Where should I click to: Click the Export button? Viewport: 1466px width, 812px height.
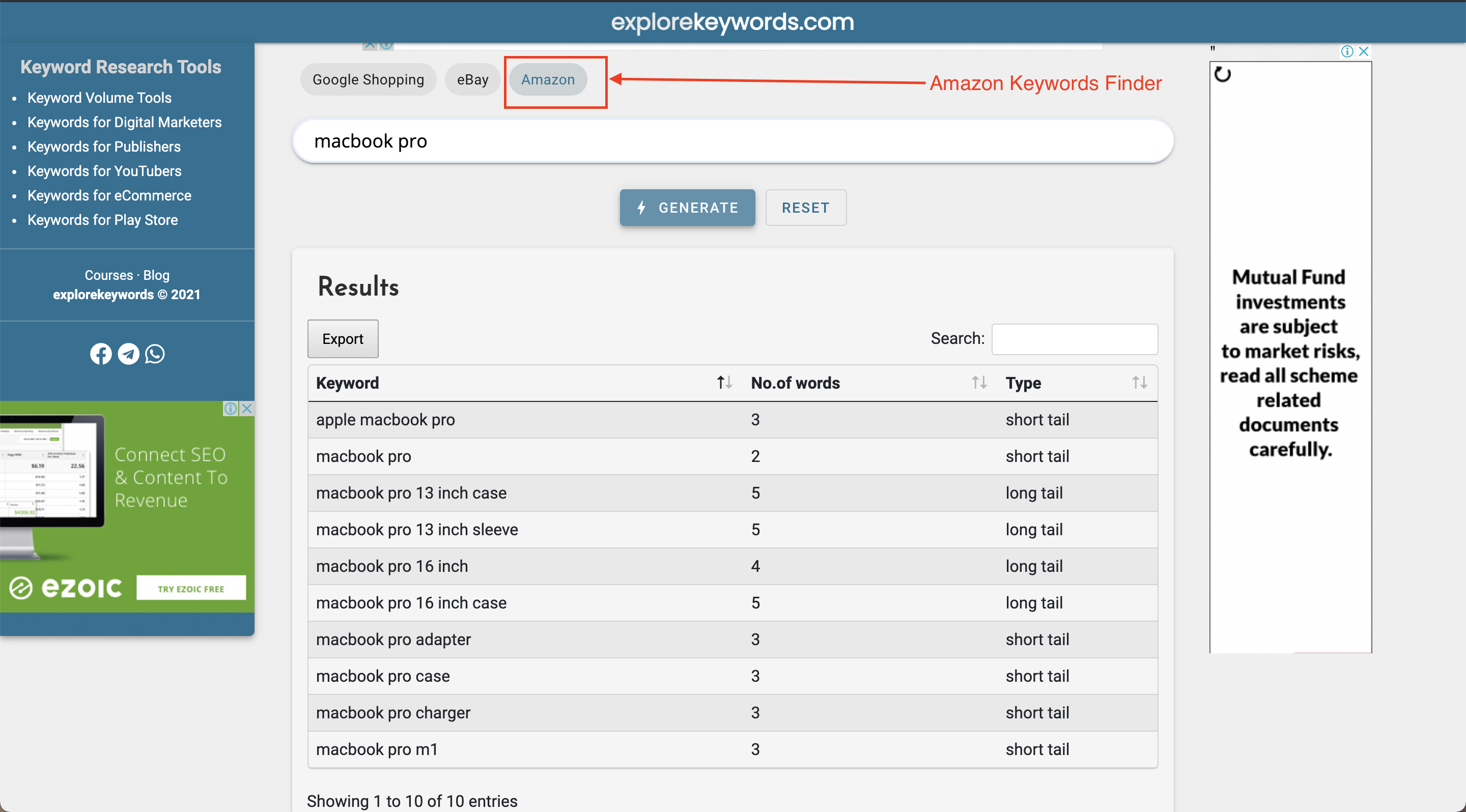click(342, 338)
